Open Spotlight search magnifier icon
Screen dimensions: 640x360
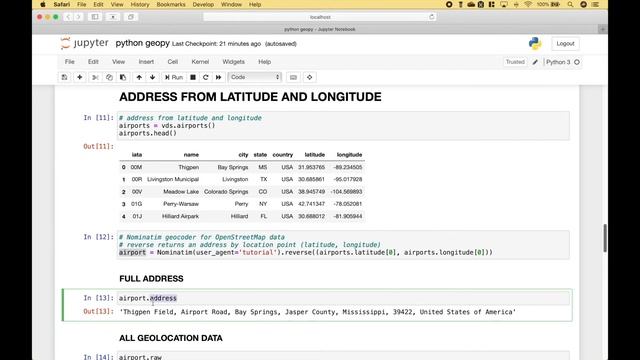[570, 4]
